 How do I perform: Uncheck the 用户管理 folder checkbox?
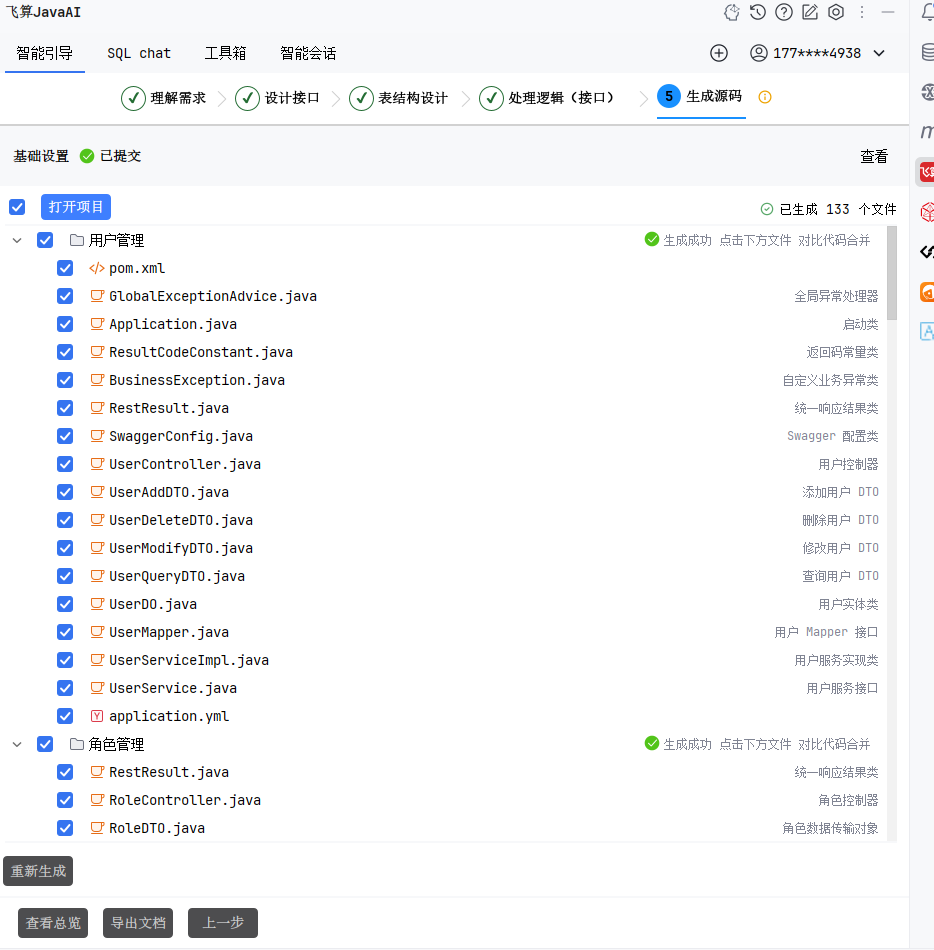(45, 241)
